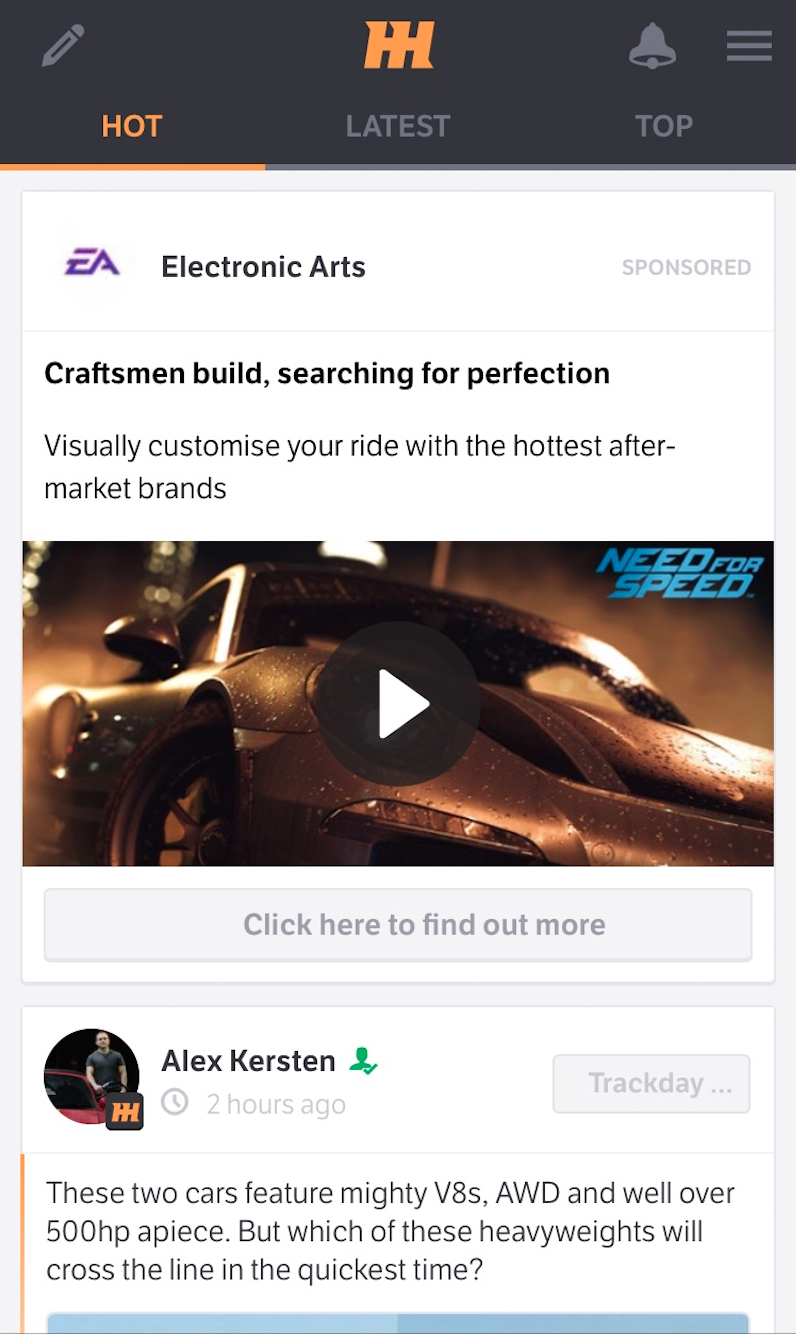796x1334 pixels.
Task: Click the green verified user badge
Action: tap(363, 1061)
